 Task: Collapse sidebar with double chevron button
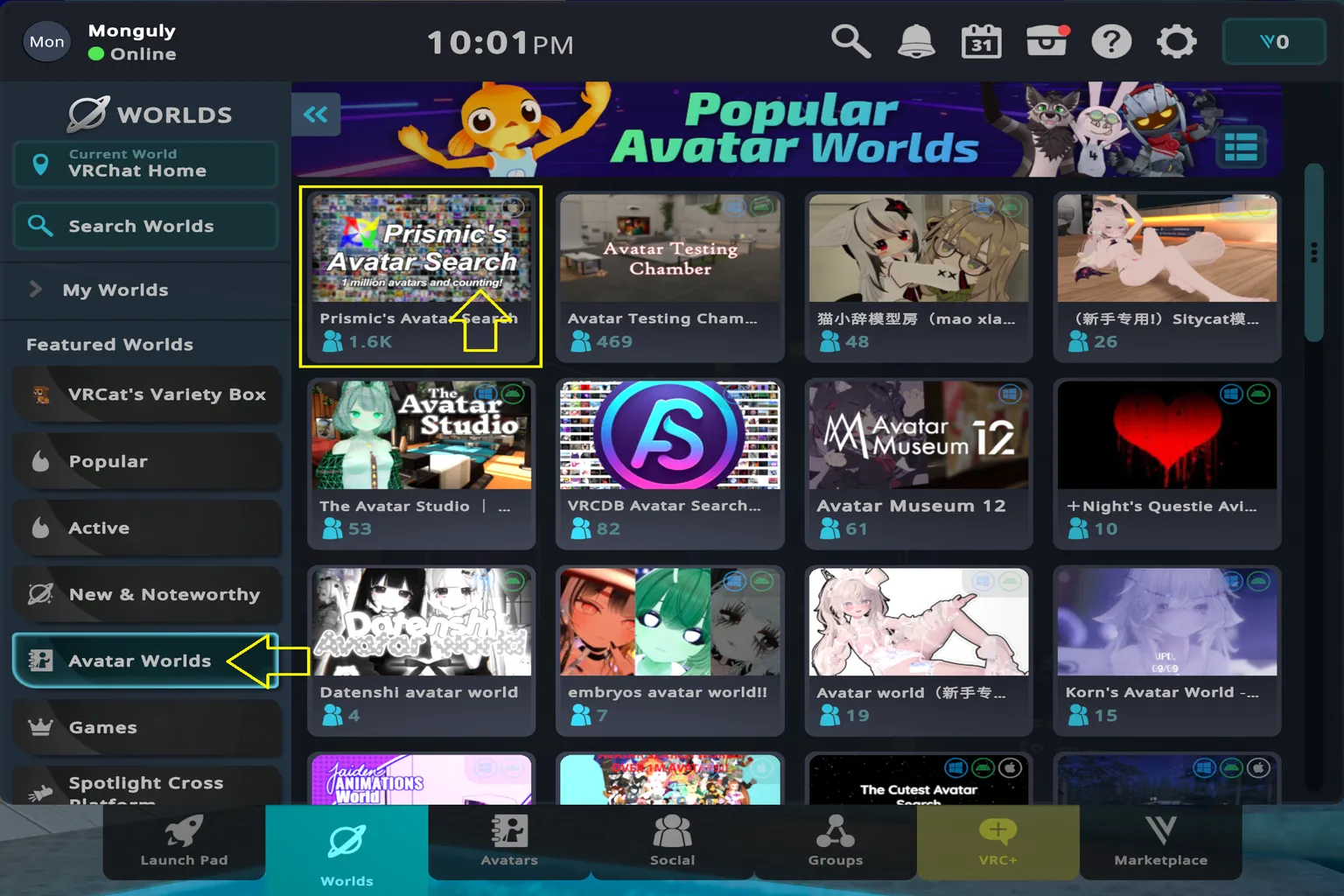coord(316,114)
